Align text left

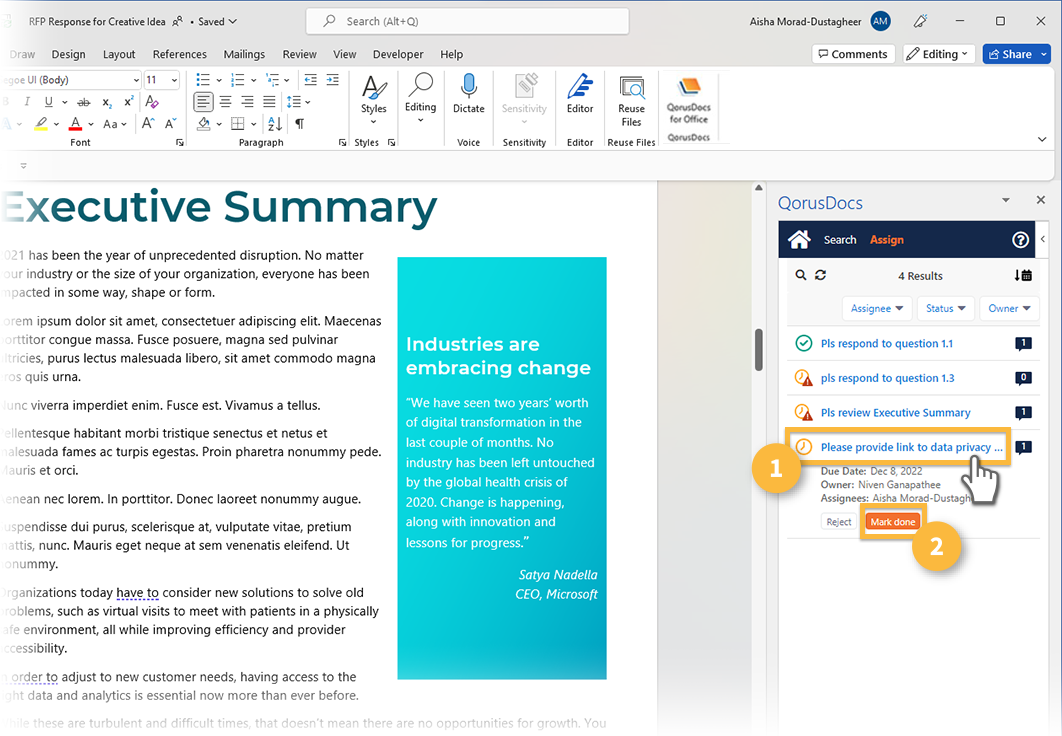203,102
